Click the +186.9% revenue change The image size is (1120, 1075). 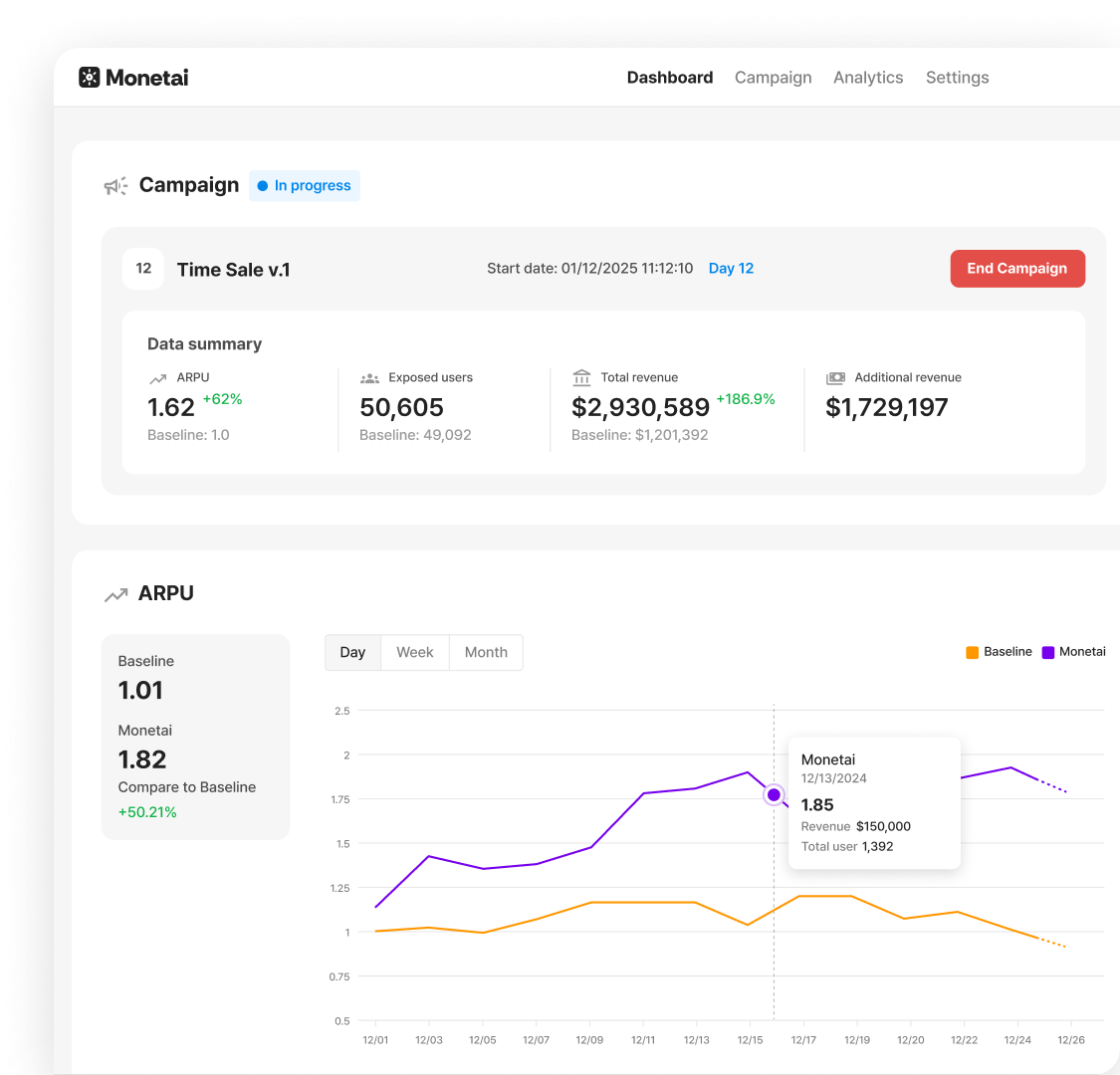pos(745,399)
